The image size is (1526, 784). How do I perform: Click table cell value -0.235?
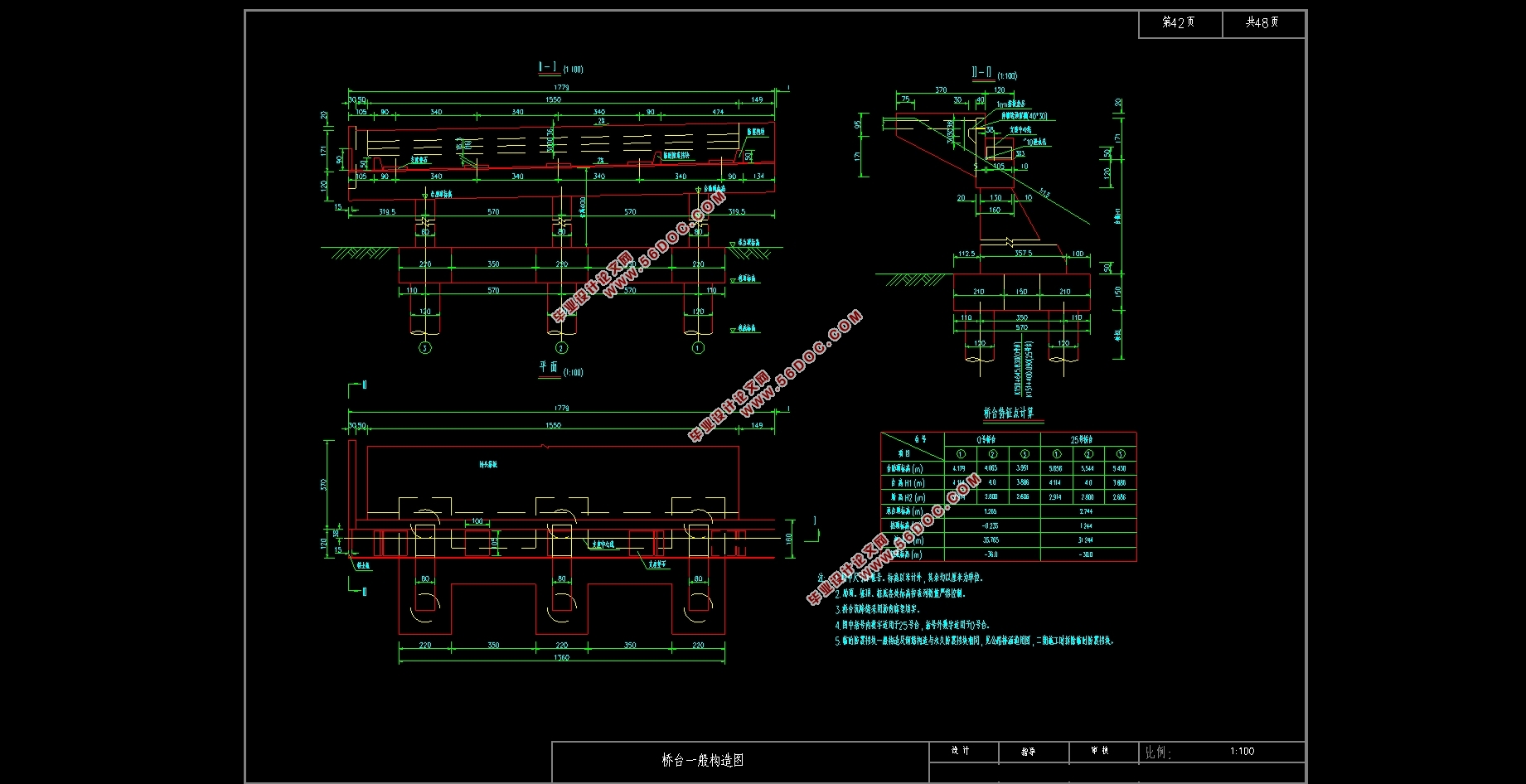(991, 525)
